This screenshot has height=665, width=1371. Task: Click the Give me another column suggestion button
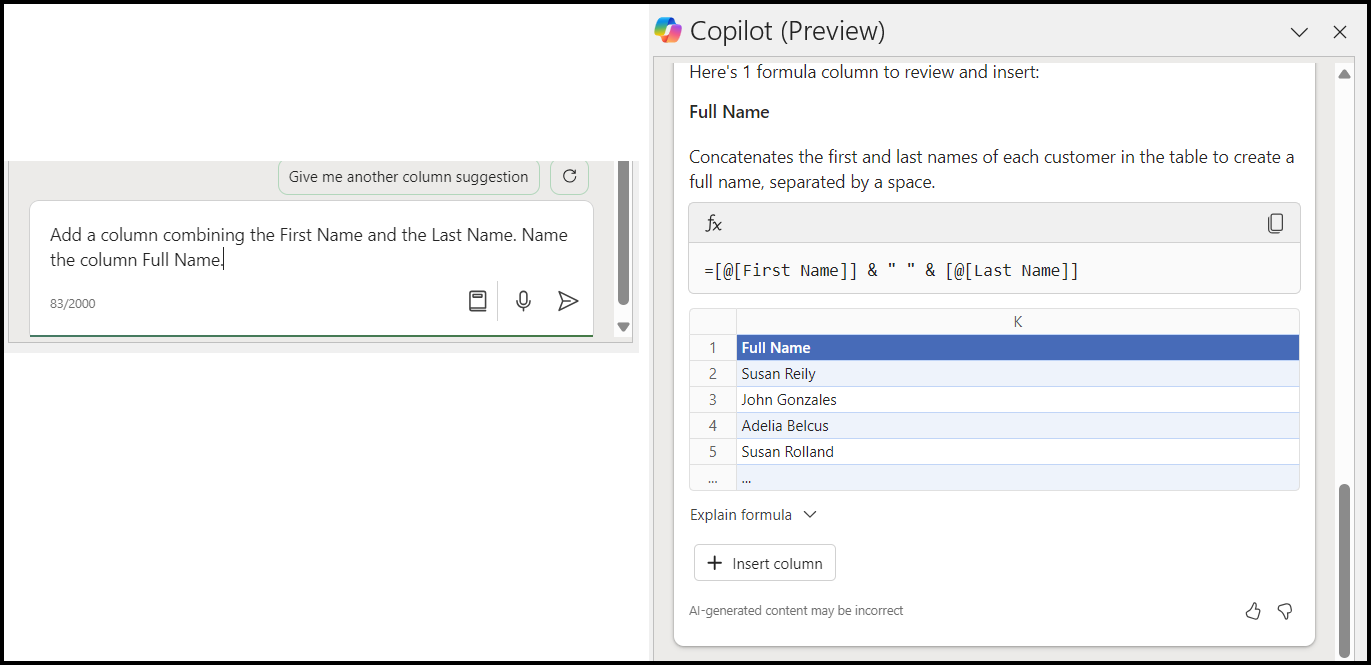408,176
